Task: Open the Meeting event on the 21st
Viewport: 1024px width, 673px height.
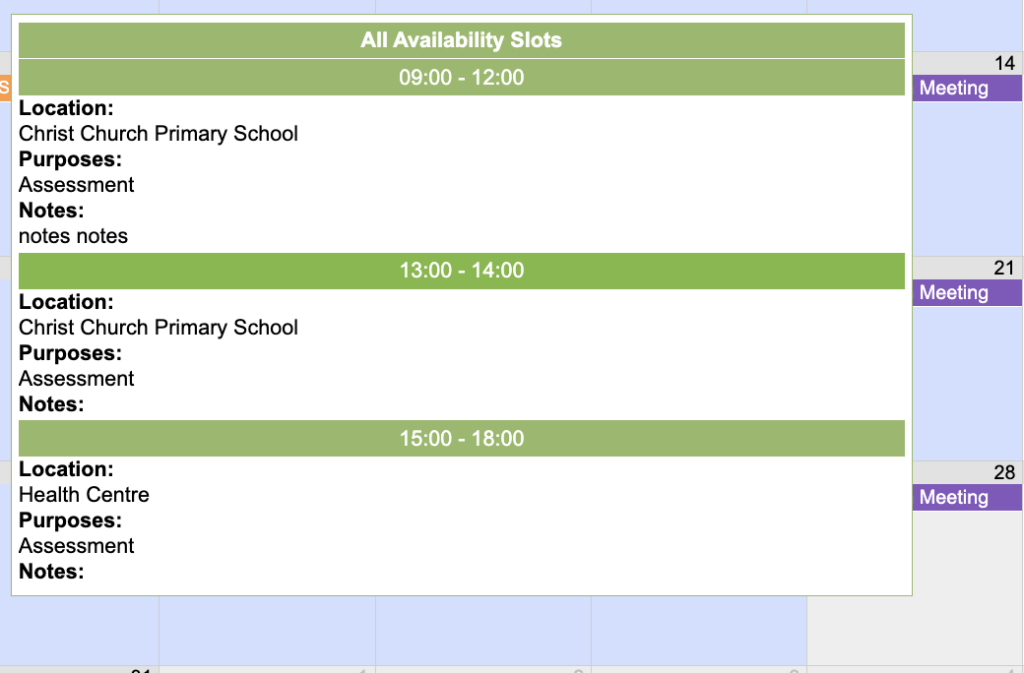Action: click(967, 293)
